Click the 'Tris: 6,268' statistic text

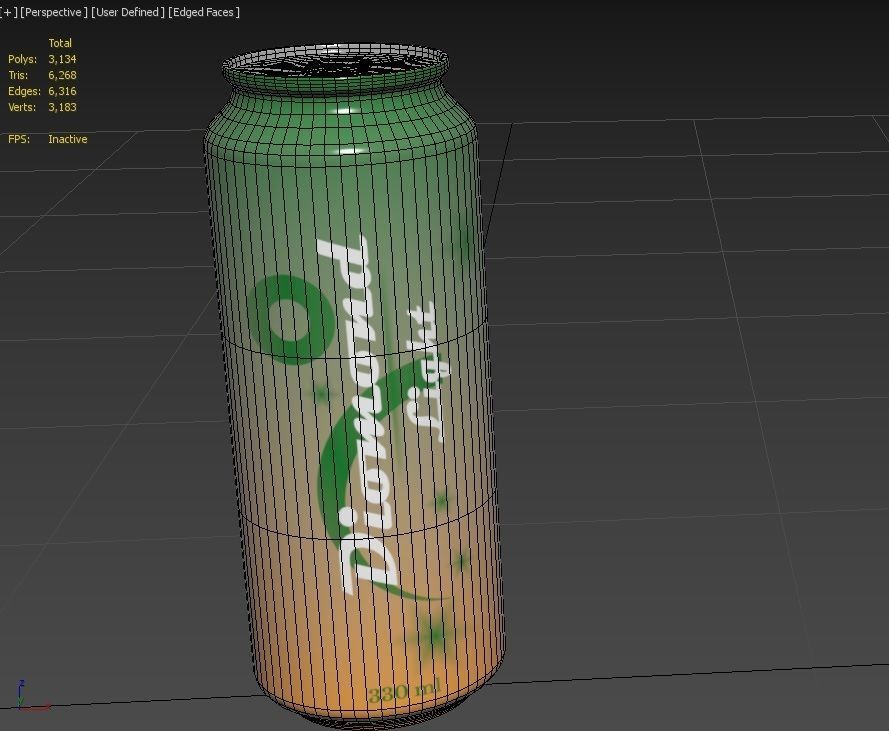(x=42, y=75)
